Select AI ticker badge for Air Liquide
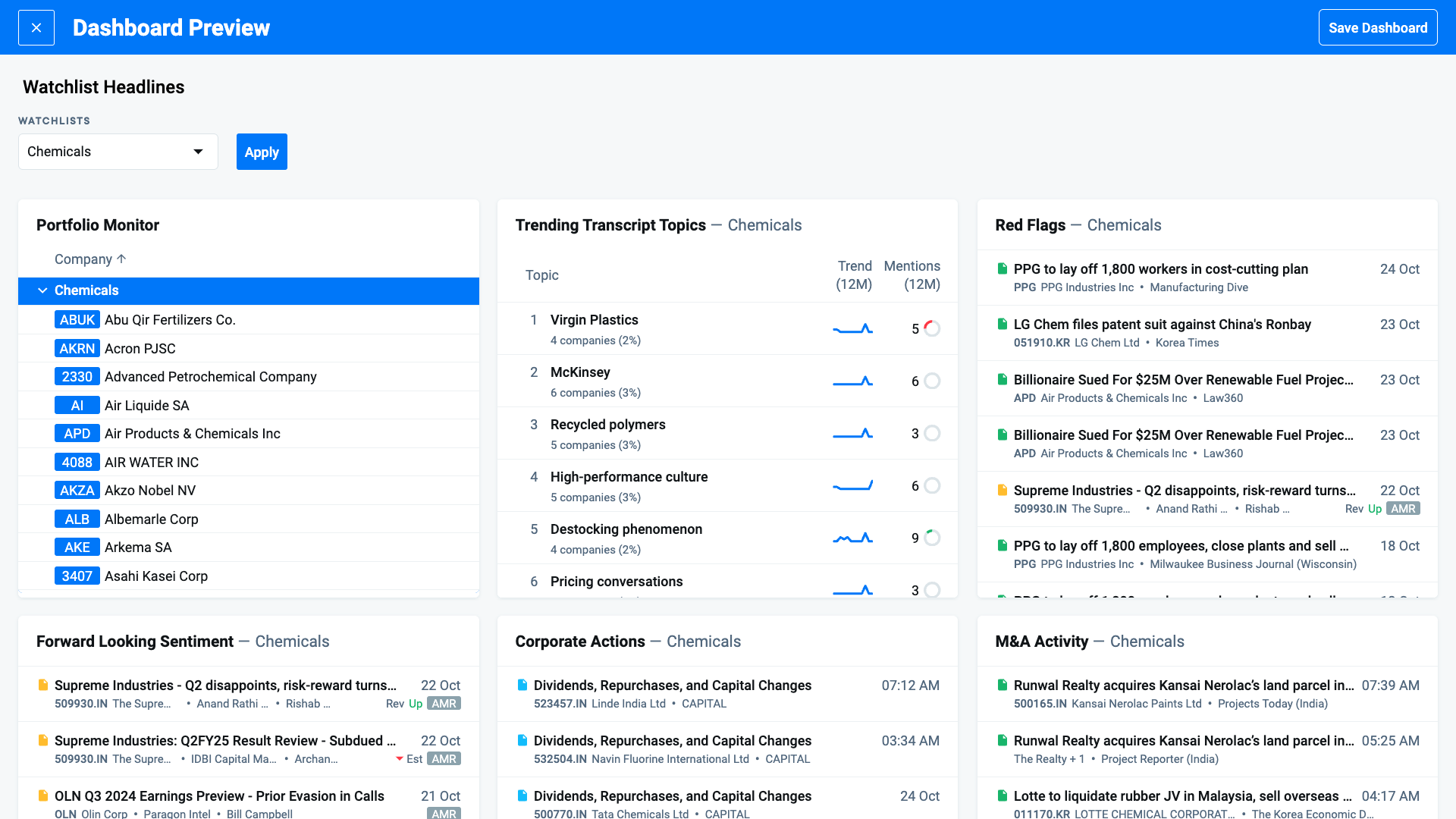Viewport: 1456px width, 819px height. (x=77, y=406)
